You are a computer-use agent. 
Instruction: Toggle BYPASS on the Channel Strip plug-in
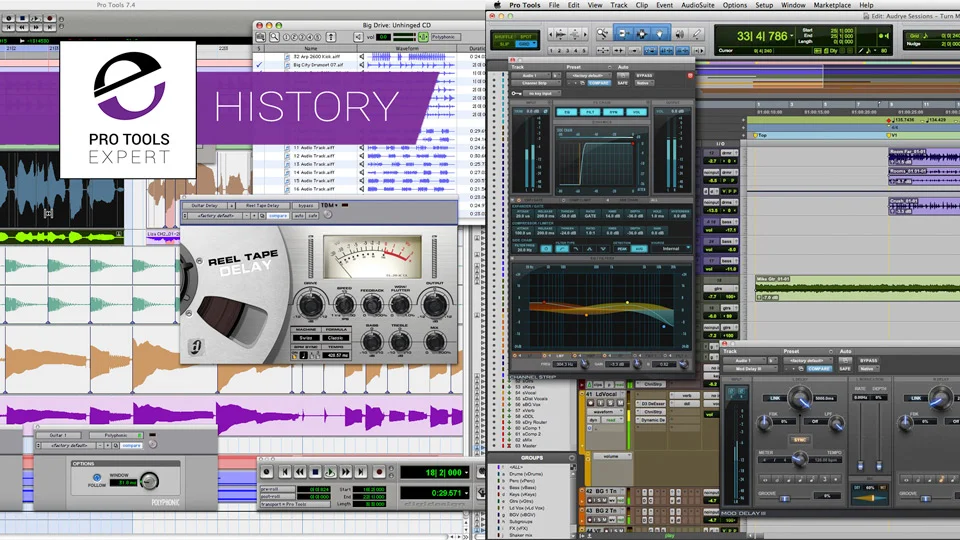[644, 75]
